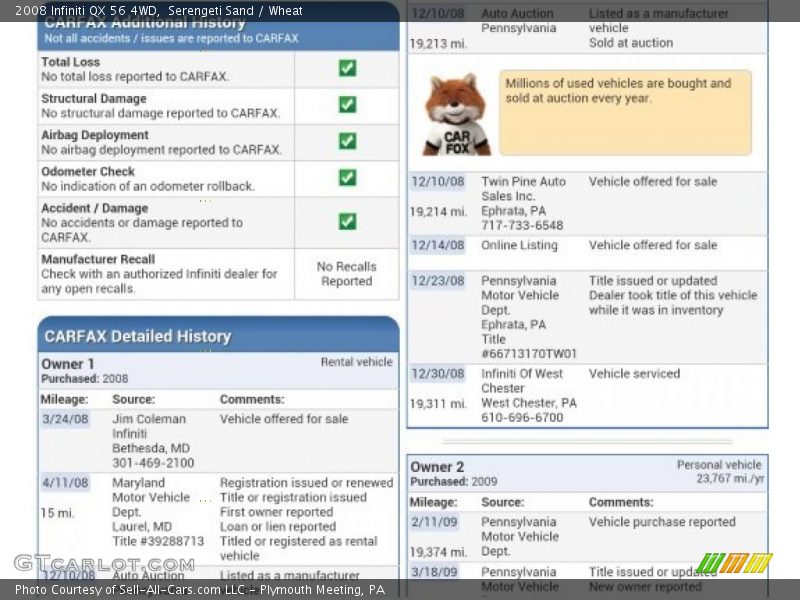Click the 2008 Infiniti QX 56 4WD title
This screenshot has height=600, width=800.
[87, 11]
